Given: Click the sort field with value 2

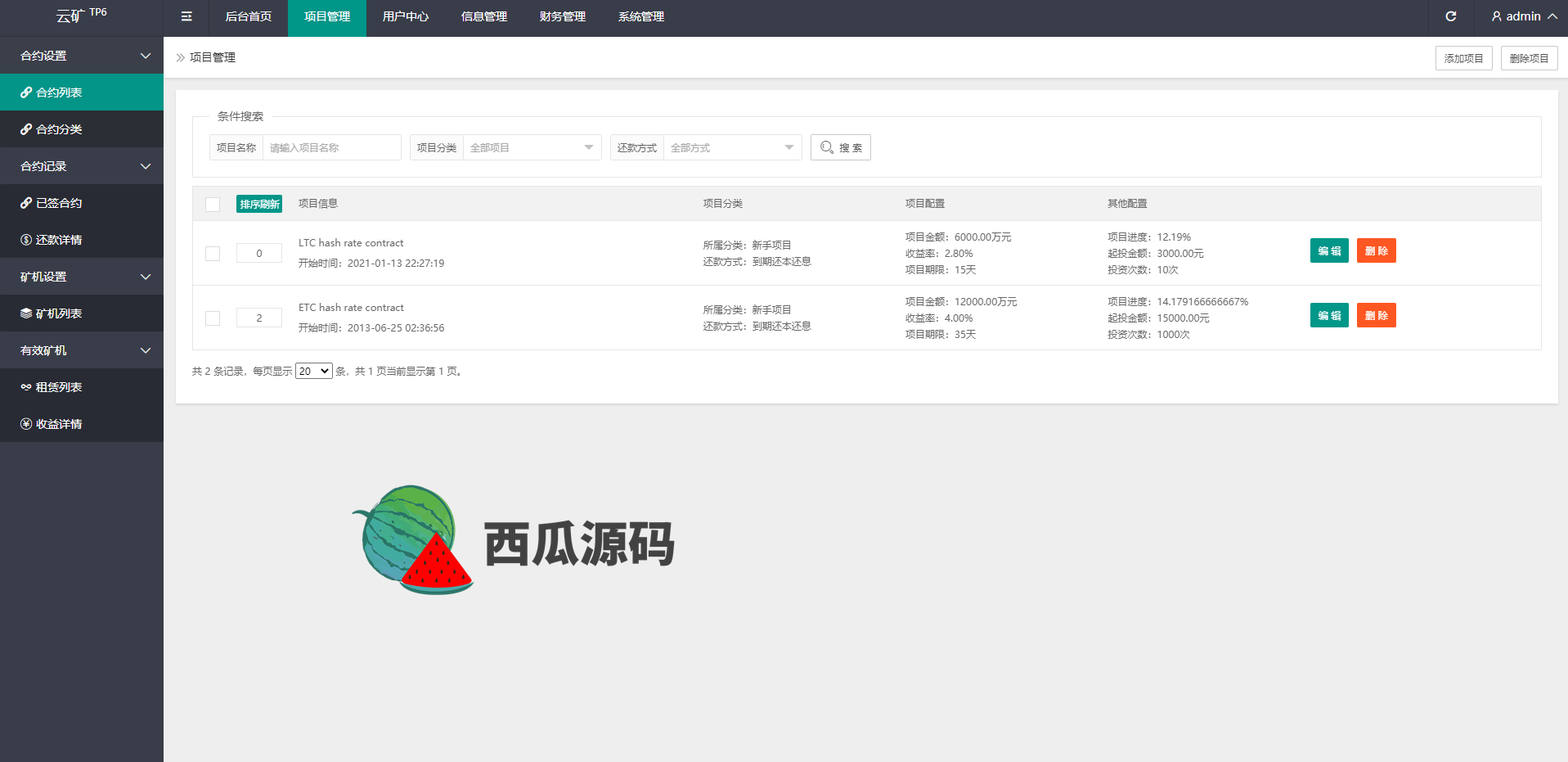Looking at the screenshot, I should pyautogui.click(x=259, y=318).
